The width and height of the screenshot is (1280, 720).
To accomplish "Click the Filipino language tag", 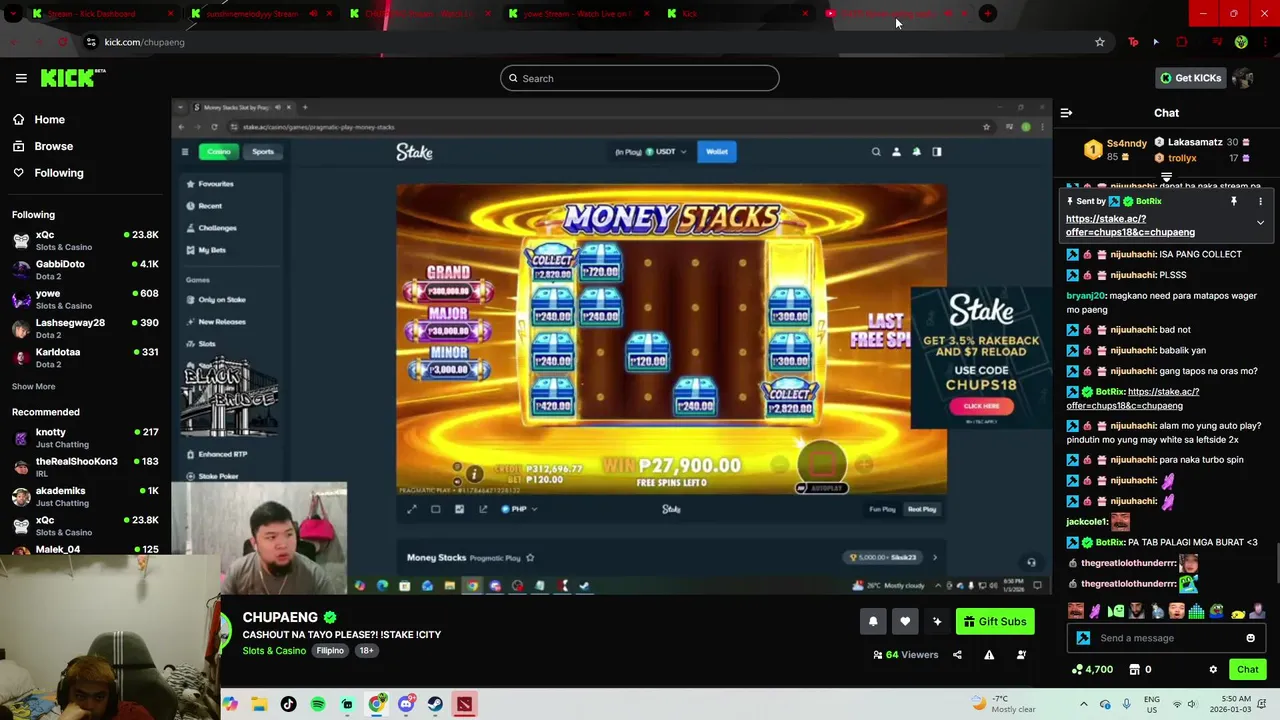I will pos(330,651).
